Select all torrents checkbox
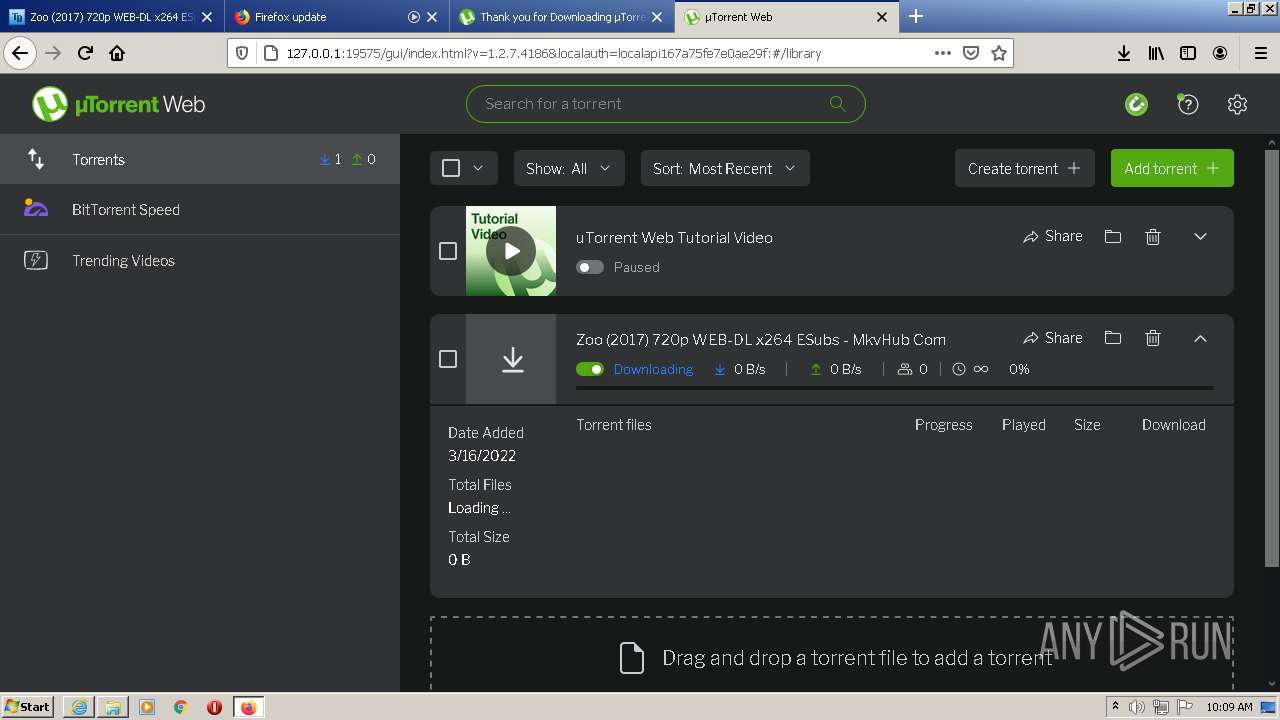Screen dimensions: 1280x720 pos(451,168)
